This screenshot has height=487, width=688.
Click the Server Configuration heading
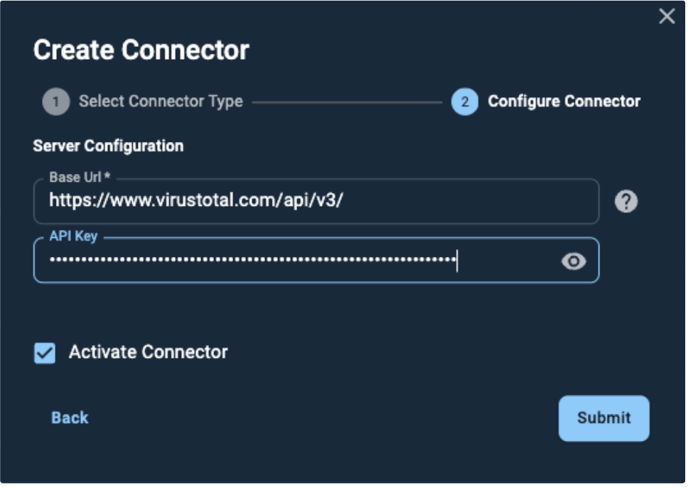pos(108,146)
